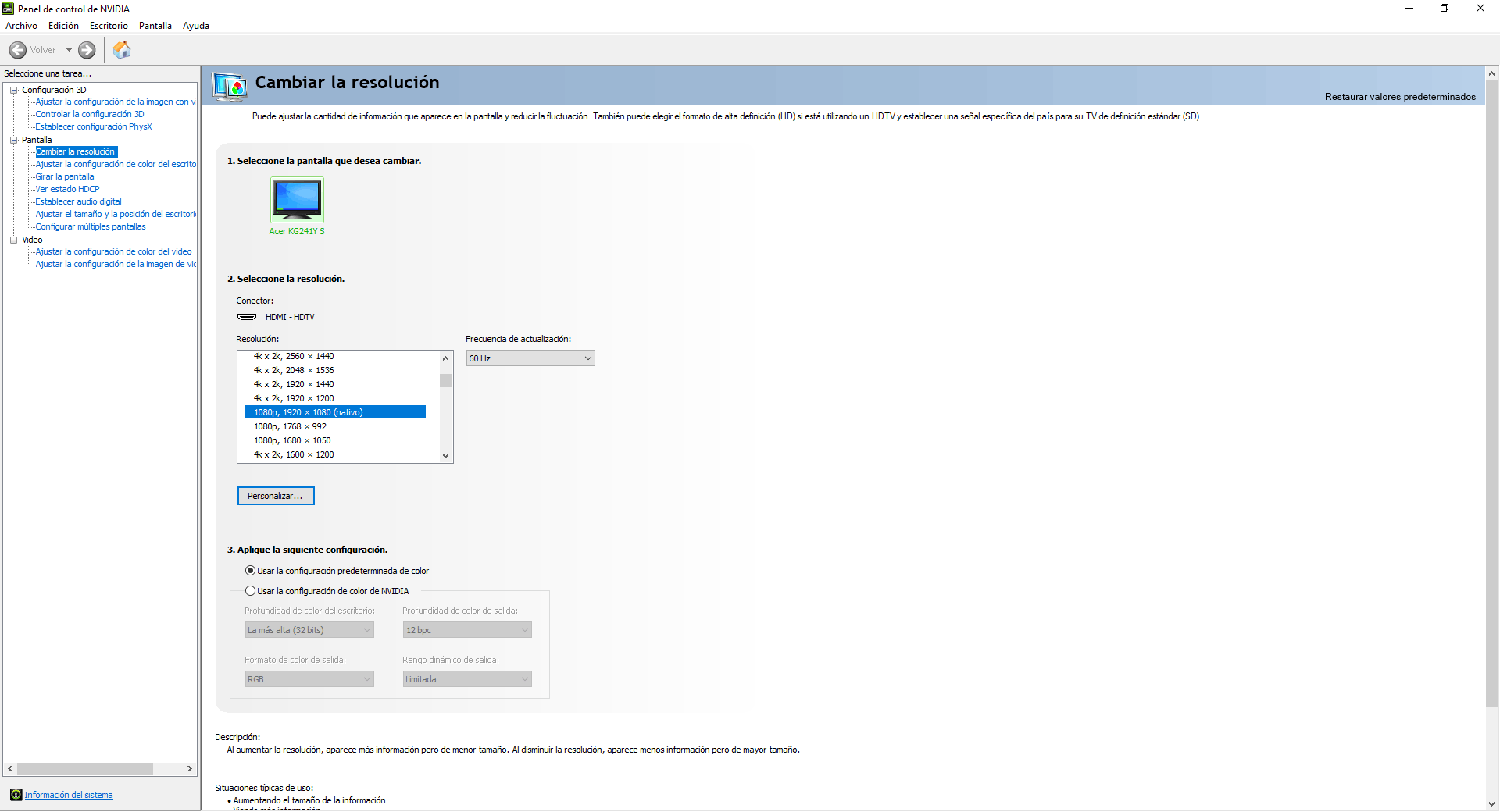This screenshot has width=1500, height=812.
Task: Open the Ayuda menu
Action: (196, 26)
